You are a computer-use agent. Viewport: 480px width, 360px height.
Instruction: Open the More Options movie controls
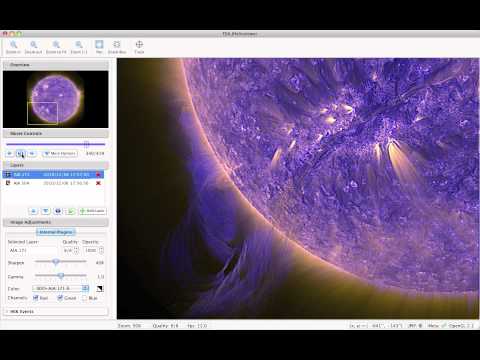pos(60,153)
